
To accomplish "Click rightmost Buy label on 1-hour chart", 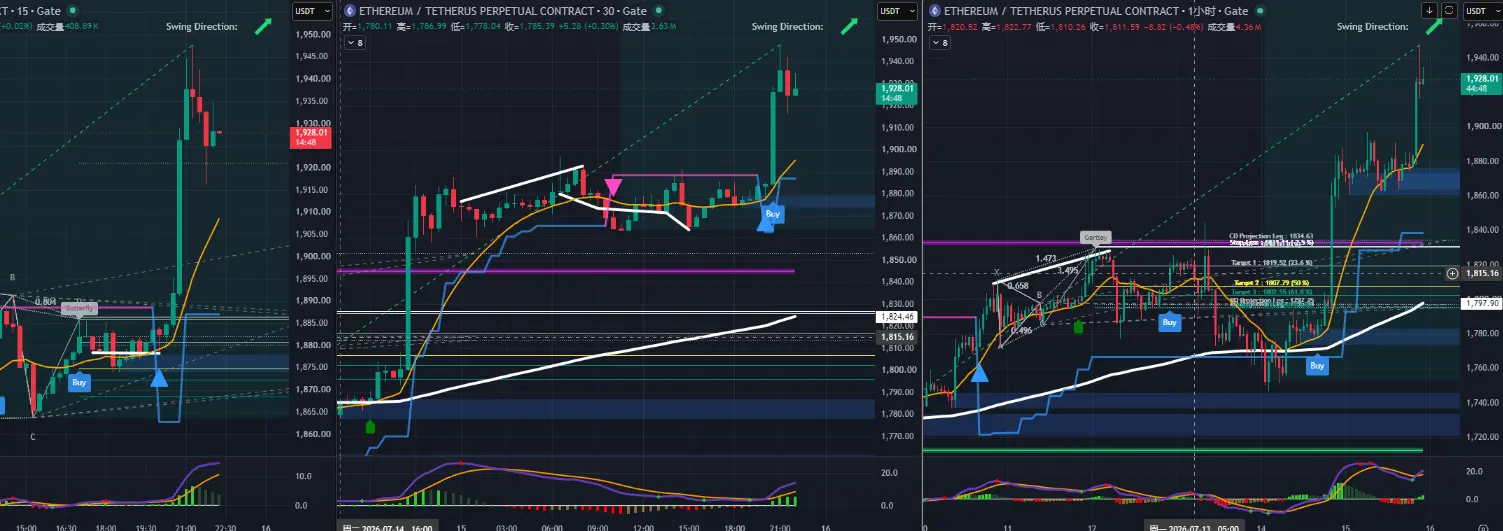I will pyautogui.click(x=1318, y=366).
